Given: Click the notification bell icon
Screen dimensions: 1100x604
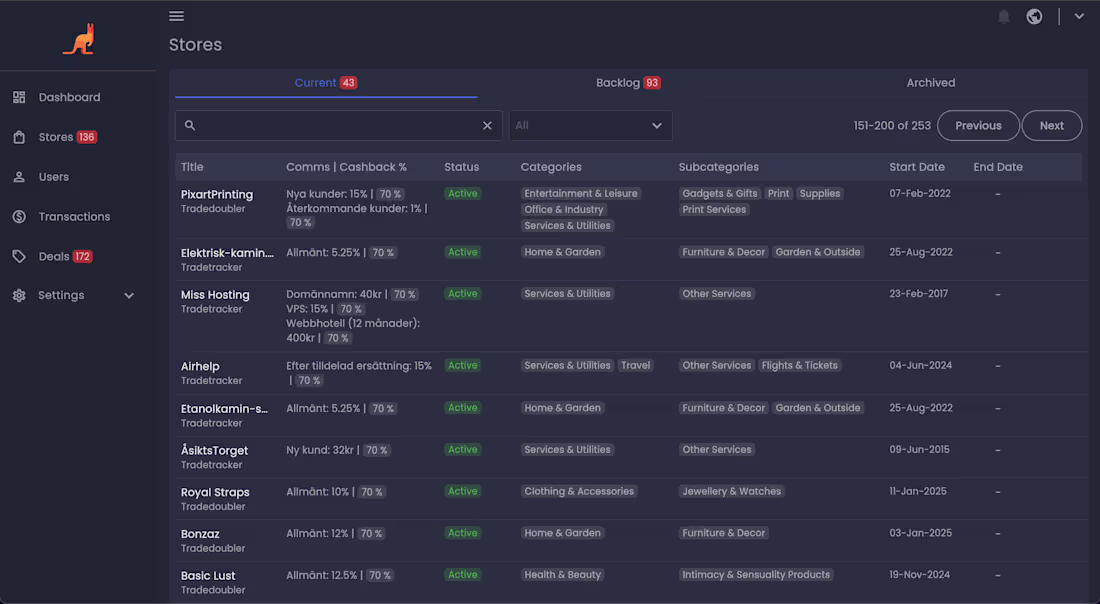Looking at the screenshot, I should pos(1004,16).
